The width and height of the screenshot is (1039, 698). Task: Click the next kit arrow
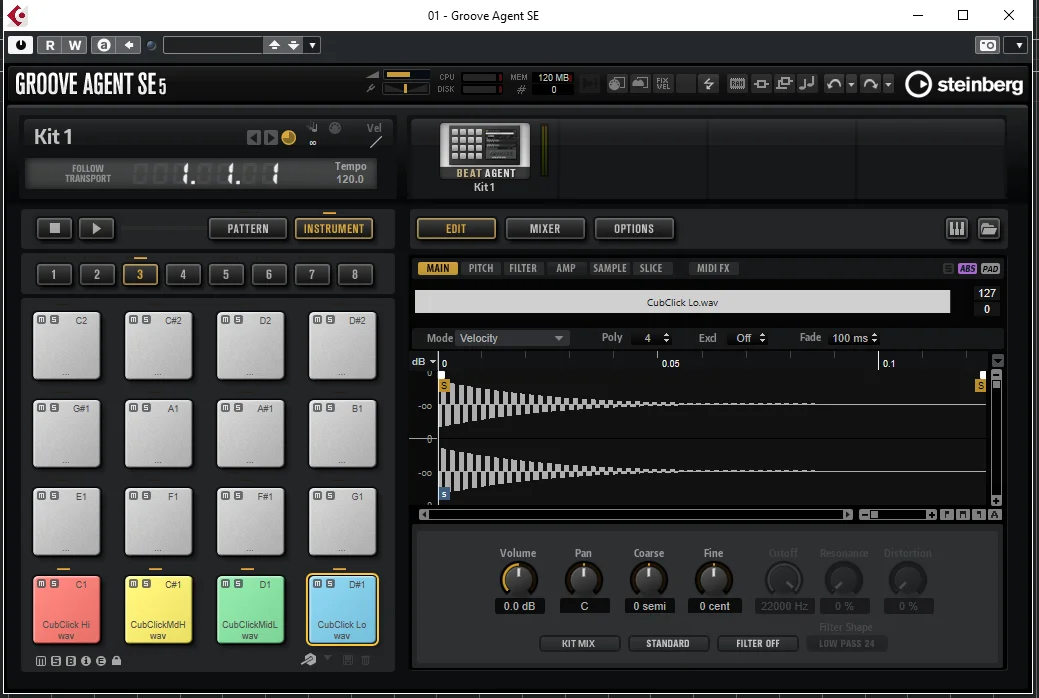click(270, 137)
